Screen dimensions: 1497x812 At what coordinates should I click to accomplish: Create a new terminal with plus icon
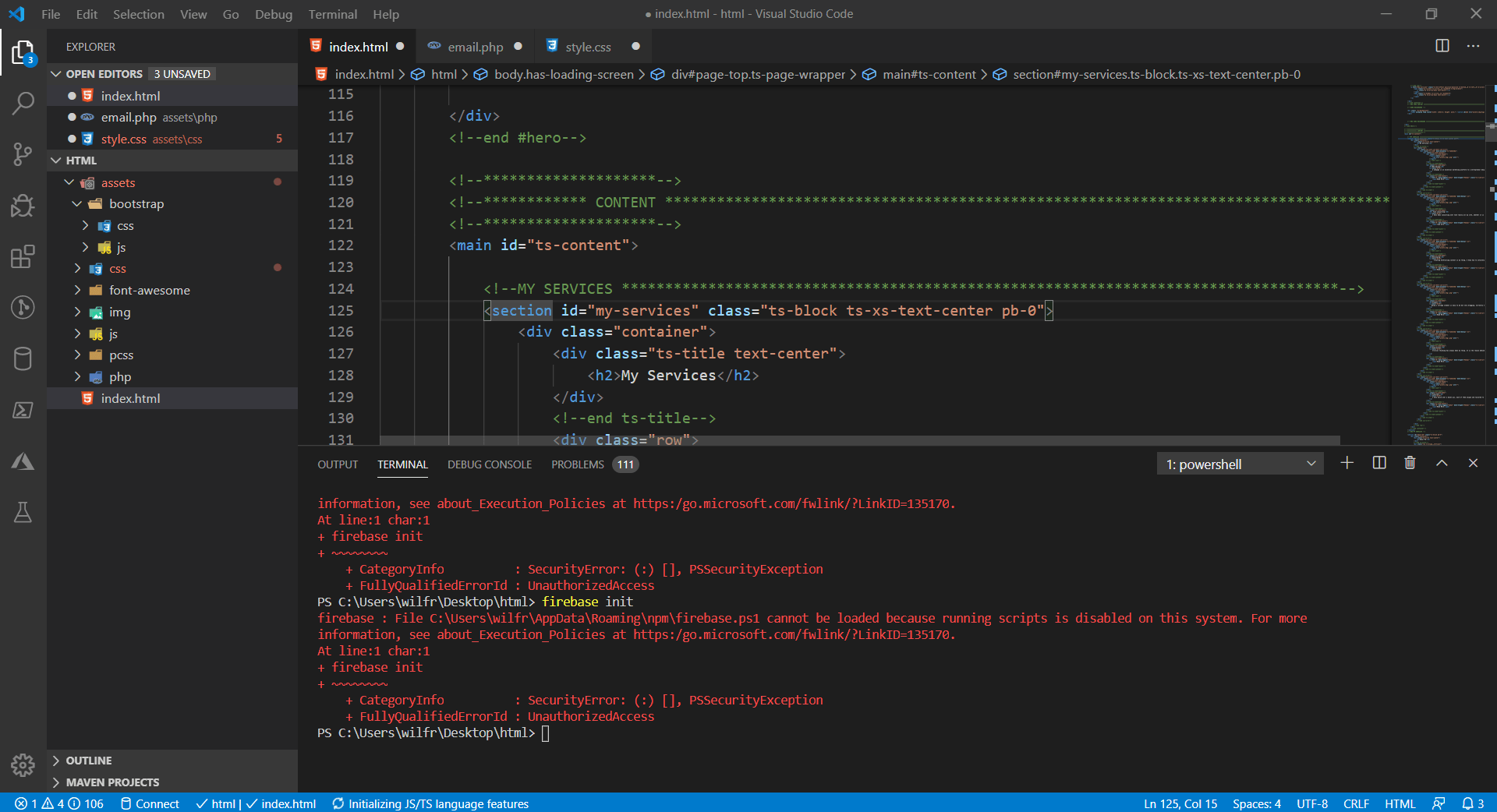click(1347, 463)
